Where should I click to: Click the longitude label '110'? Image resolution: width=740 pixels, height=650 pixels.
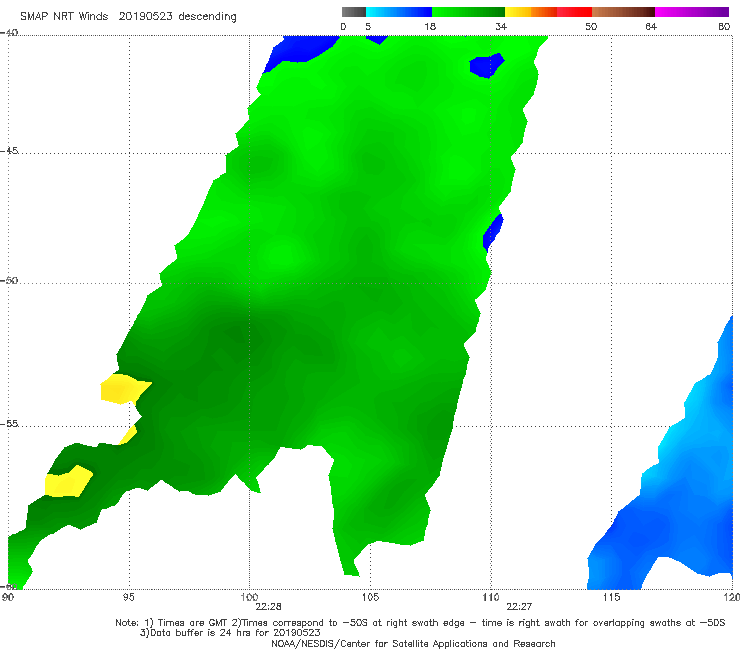coord(491,598)
